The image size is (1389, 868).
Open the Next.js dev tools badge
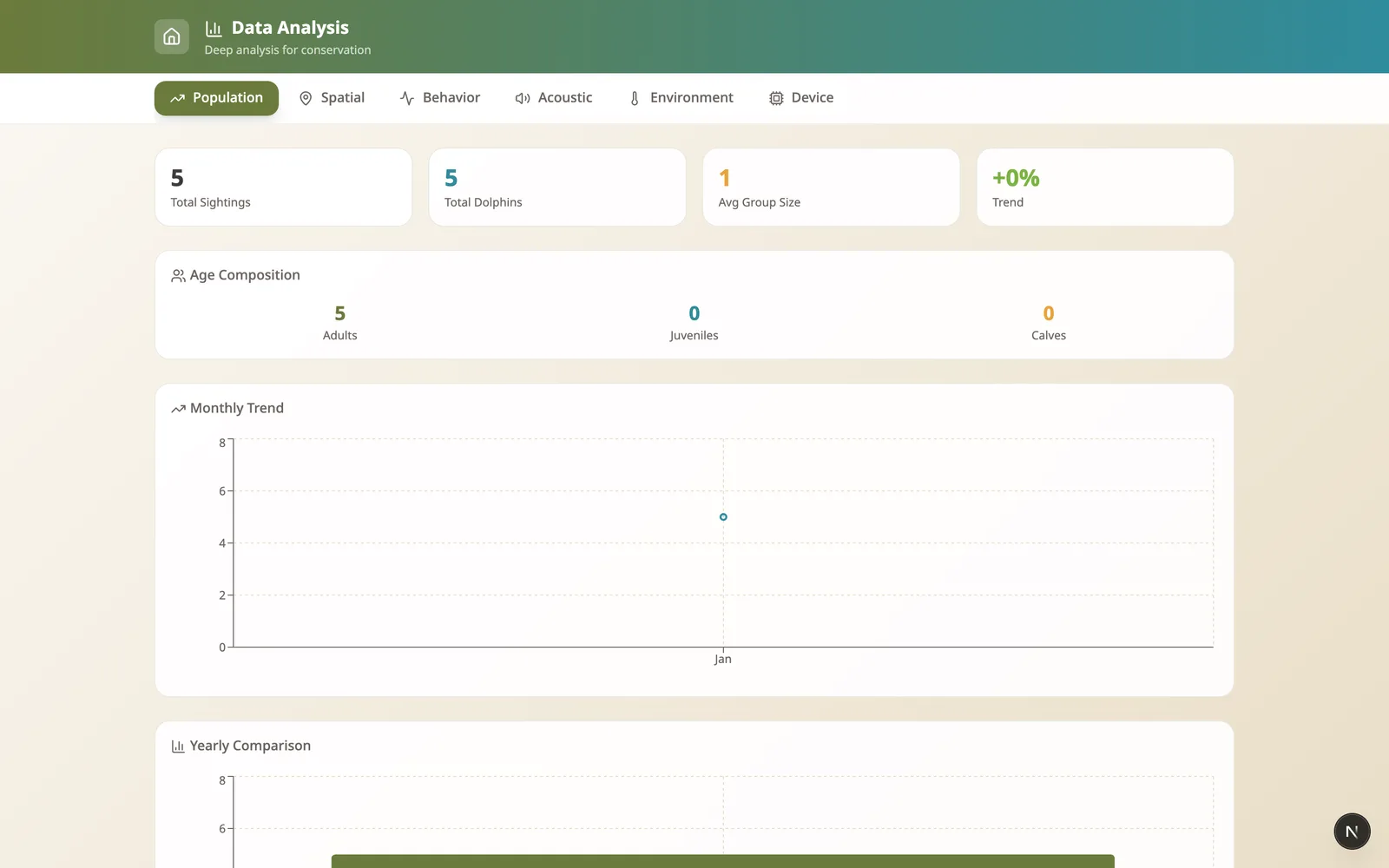[x=1352, y=832]
